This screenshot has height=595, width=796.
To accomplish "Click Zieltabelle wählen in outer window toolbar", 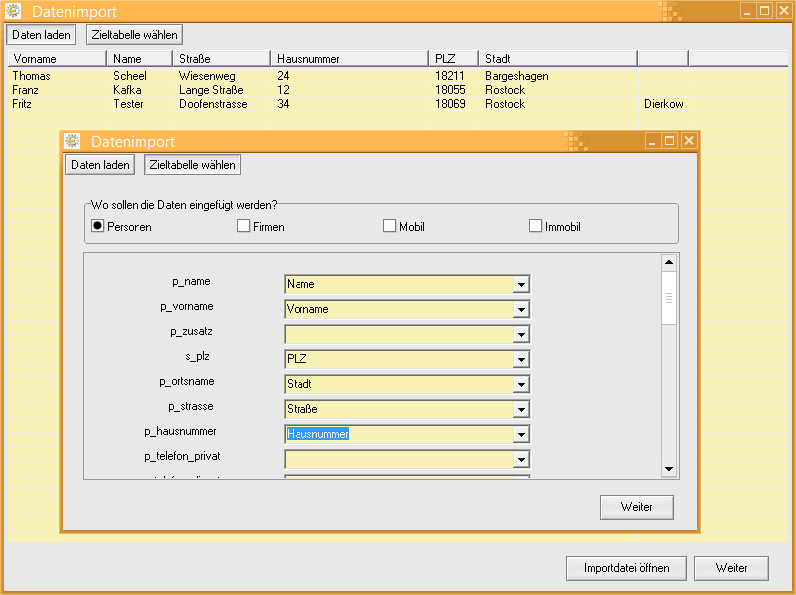I will tap(134, 34).
